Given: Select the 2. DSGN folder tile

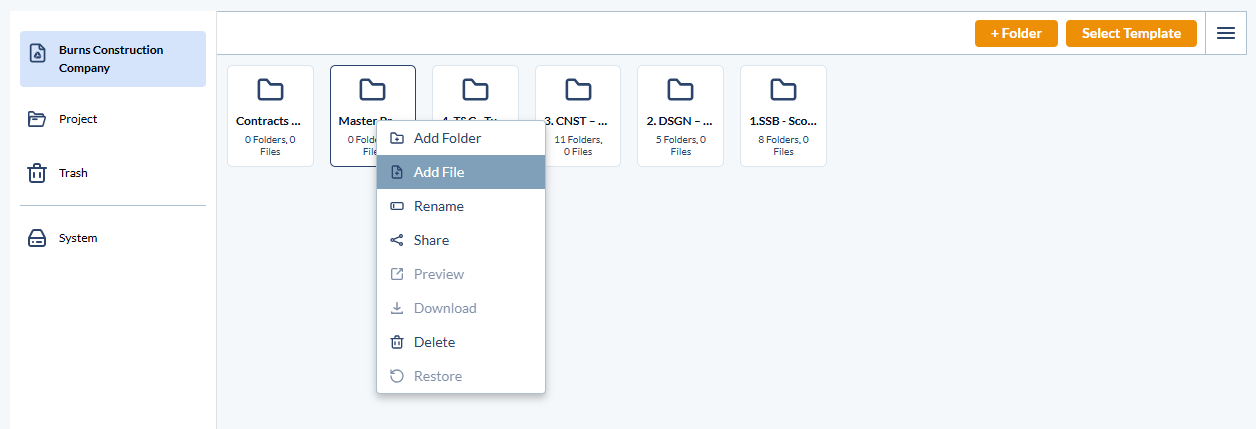Looking at the screenshot, I should click(680, 115).
